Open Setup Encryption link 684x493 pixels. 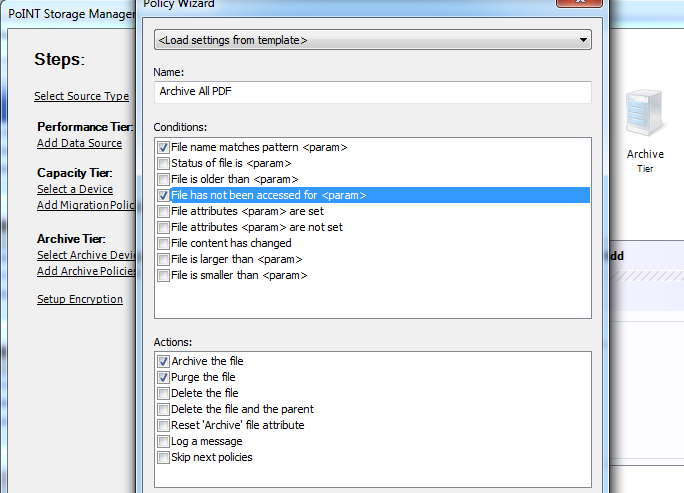pos(80,299)
